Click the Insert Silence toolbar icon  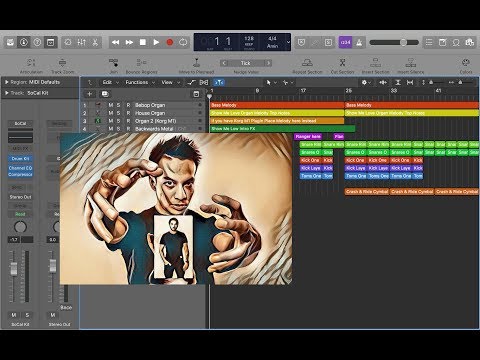coord(411,62)
